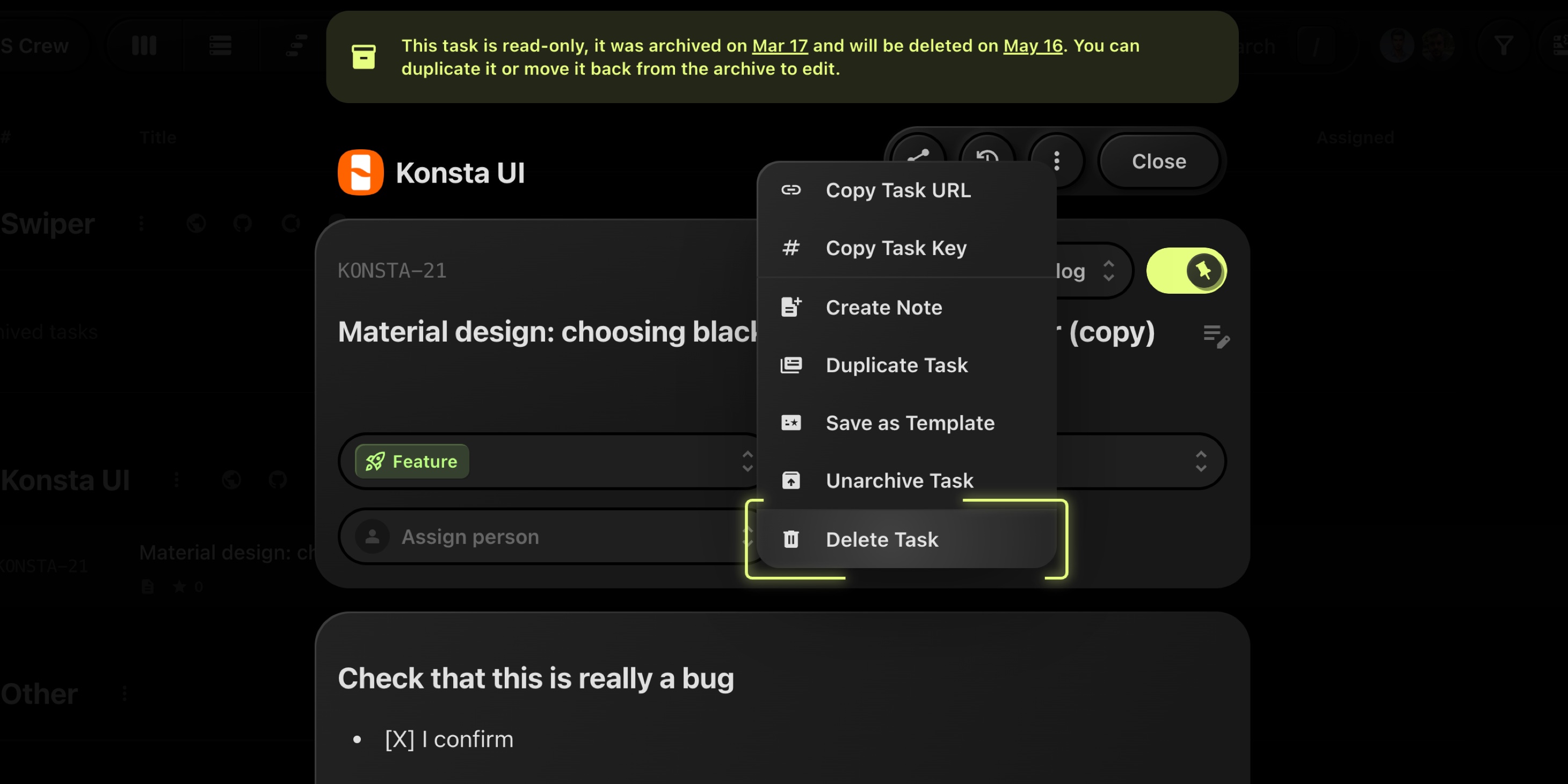Click the three-dot more options button
Image resolution: width=1568 pixels, height=784 pixels.
click(x=1056, y=161)
